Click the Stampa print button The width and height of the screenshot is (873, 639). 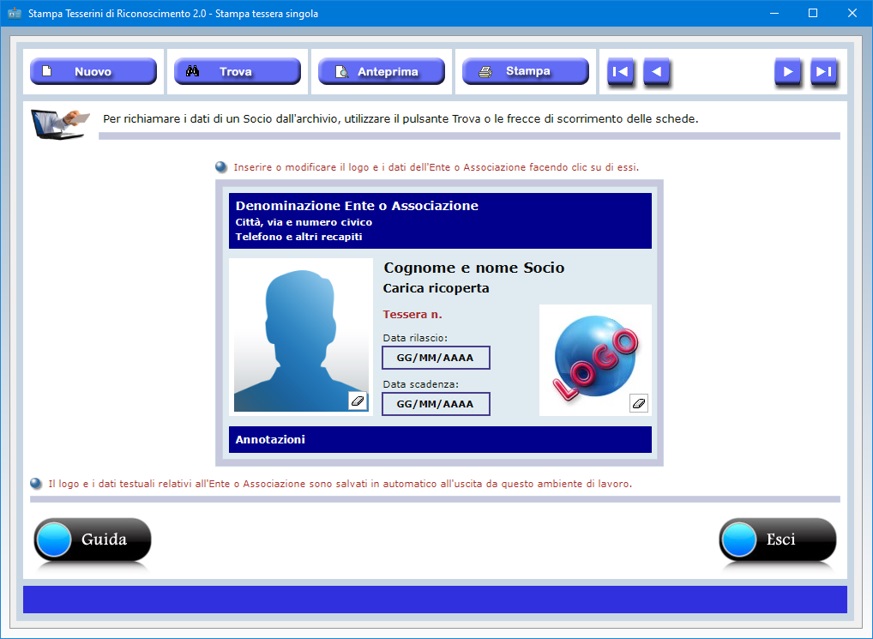525,71
